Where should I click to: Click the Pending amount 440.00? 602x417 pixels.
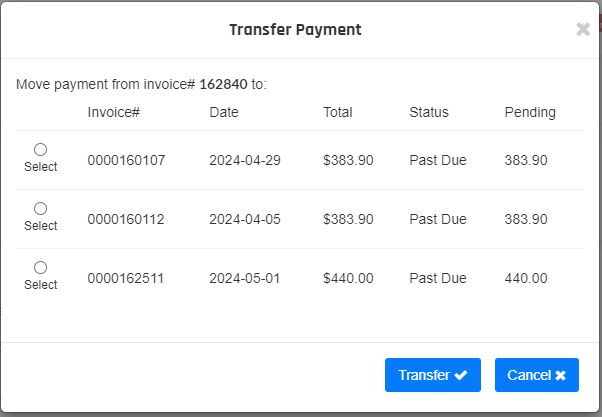[x=526, y=278]
